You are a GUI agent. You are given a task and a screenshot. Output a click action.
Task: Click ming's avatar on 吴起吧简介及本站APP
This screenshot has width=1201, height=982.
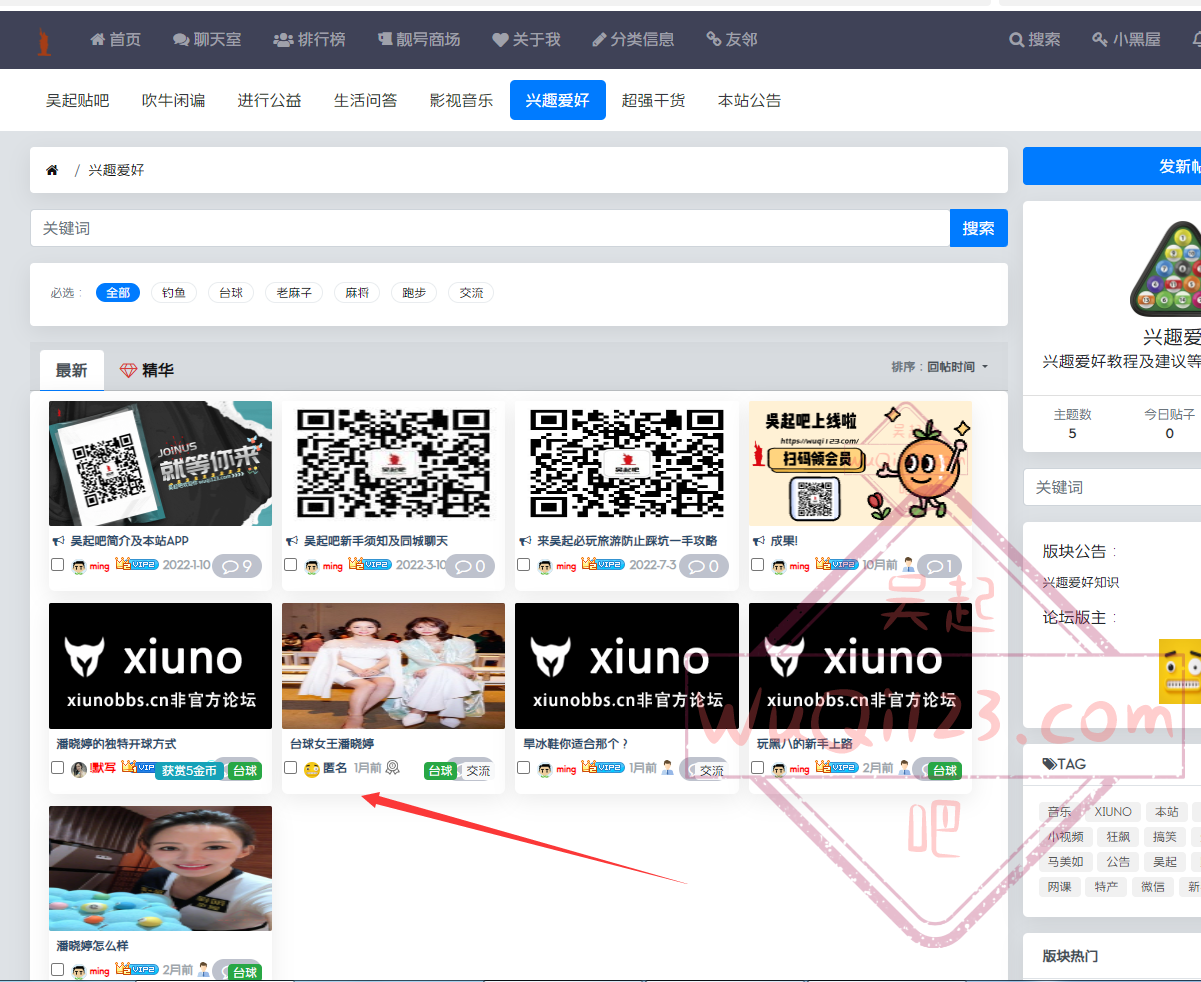click(x=78, y=566)
